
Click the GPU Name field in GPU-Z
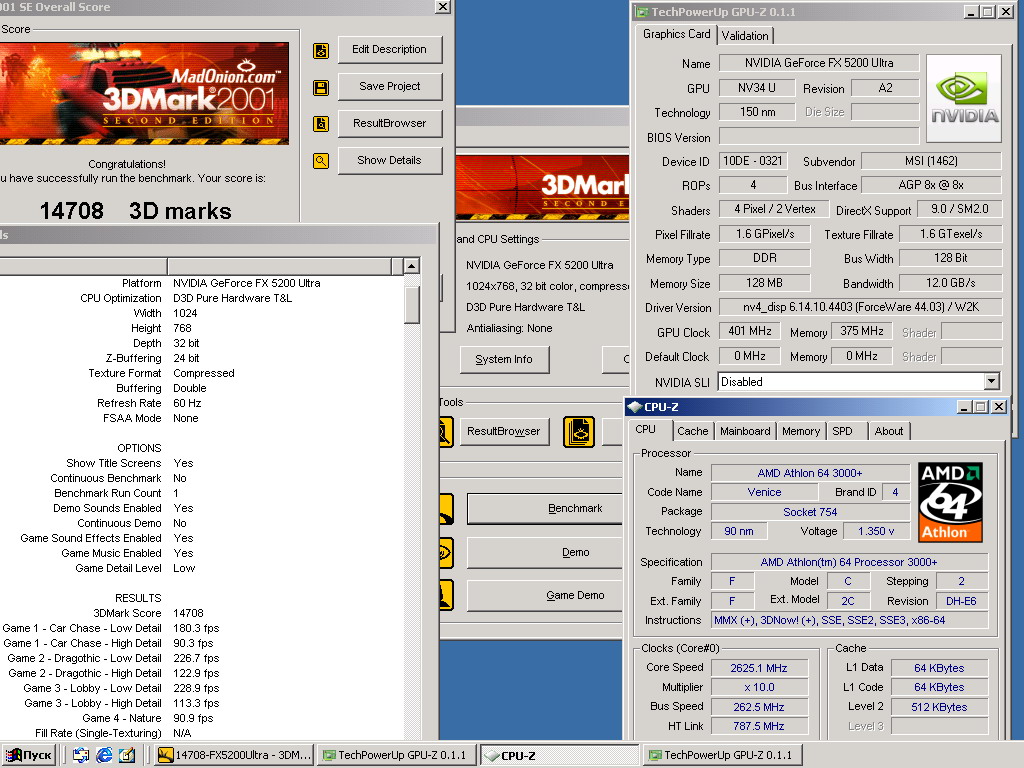(819, 63)
